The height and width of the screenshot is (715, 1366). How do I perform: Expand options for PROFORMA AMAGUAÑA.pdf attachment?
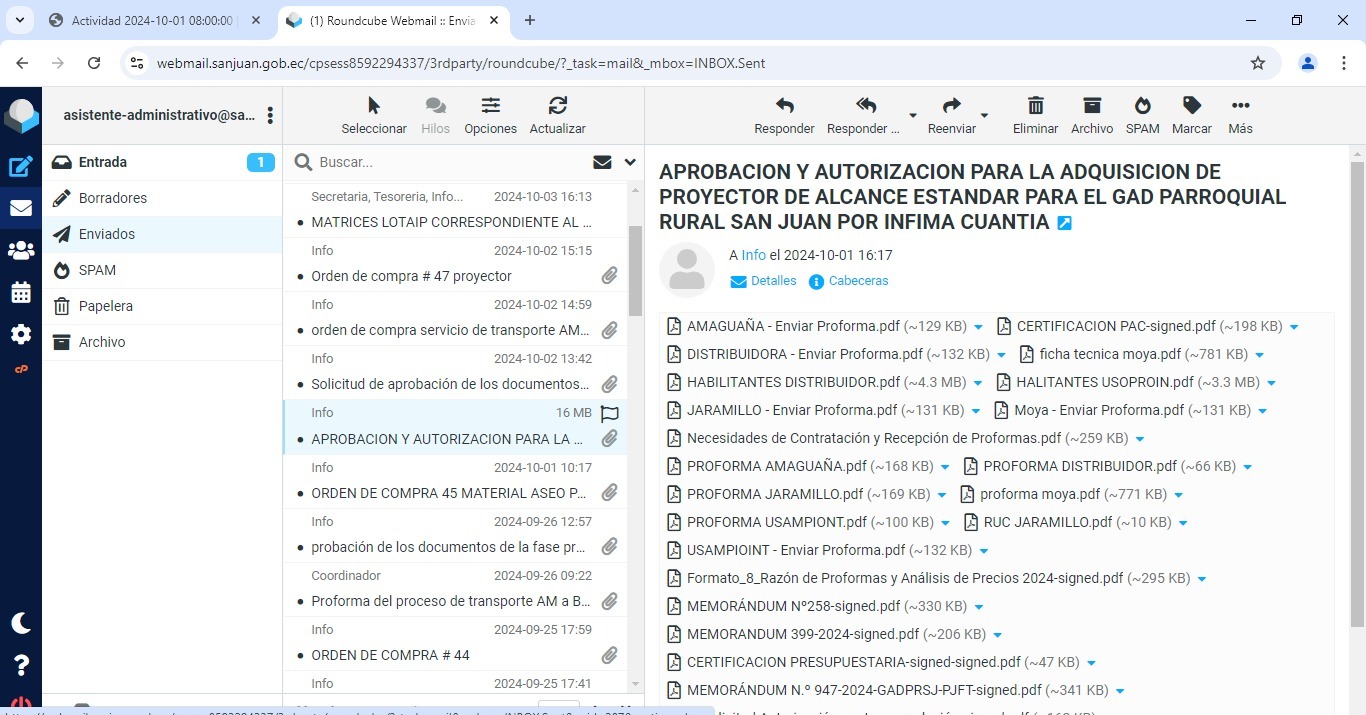(942, 467)
